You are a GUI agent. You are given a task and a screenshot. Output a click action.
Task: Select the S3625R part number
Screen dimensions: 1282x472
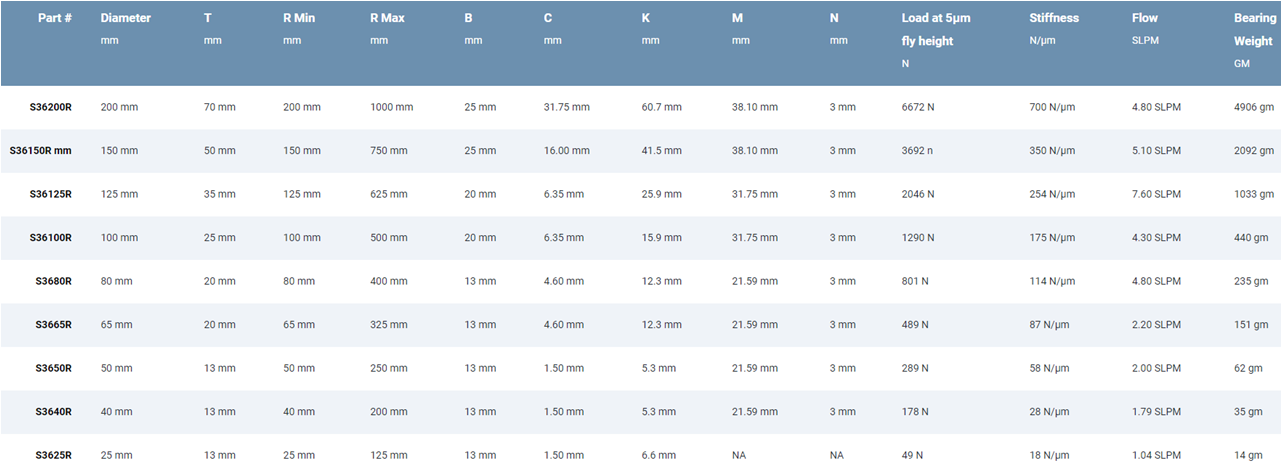(x=53, y=455)
